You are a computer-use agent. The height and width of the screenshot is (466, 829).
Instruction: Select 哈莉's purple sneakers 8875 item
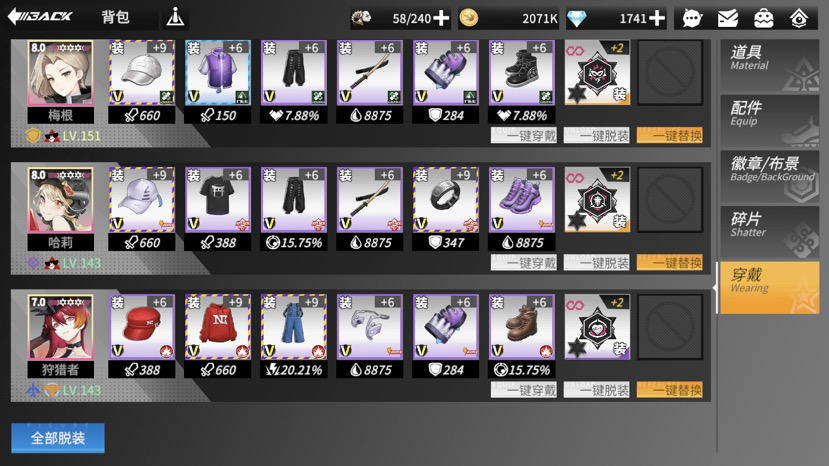pos(521,200)
